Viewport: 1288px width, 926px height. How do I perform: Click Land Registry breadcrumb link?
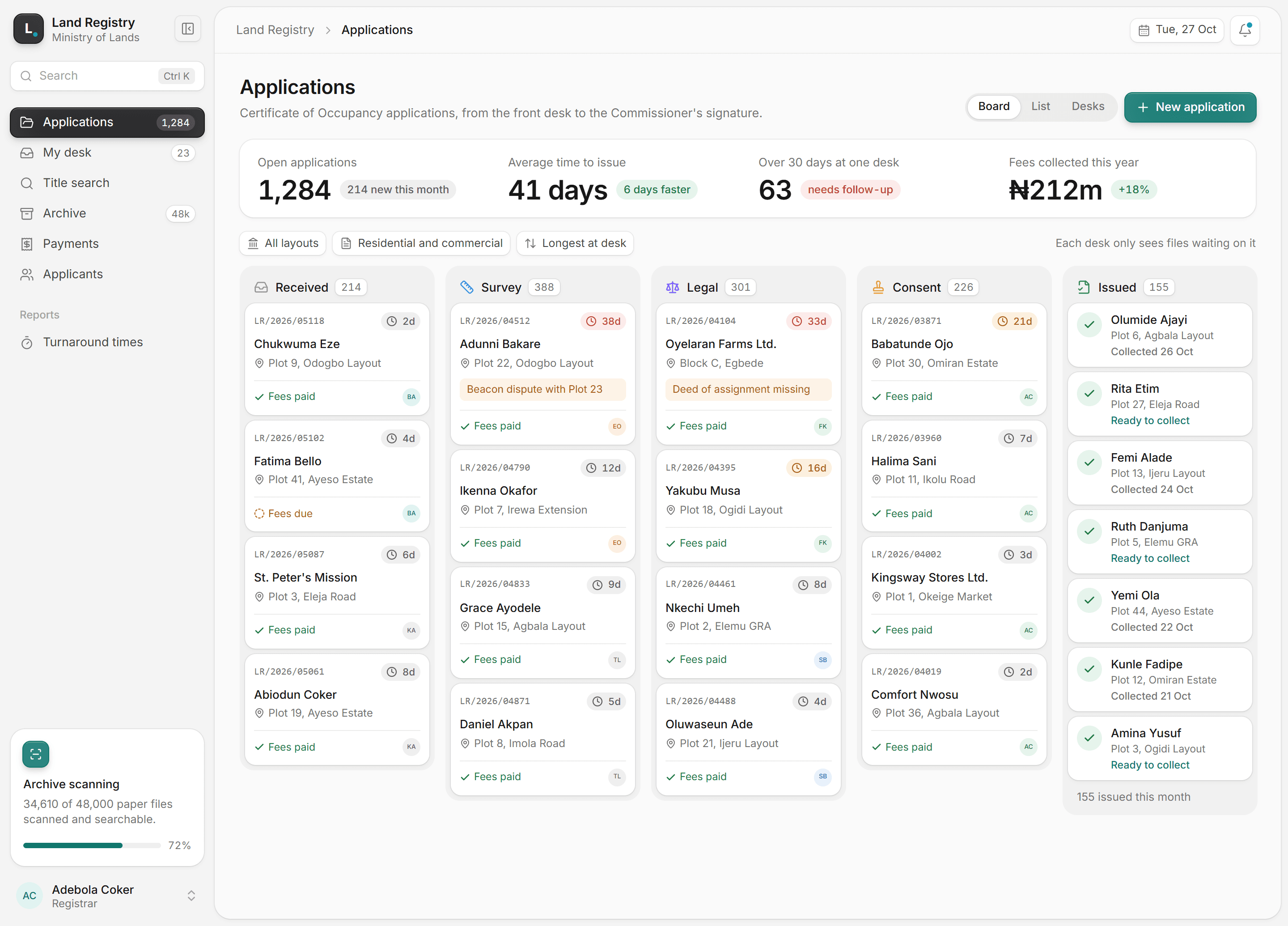pyautogui.click(x=275, y=30)
